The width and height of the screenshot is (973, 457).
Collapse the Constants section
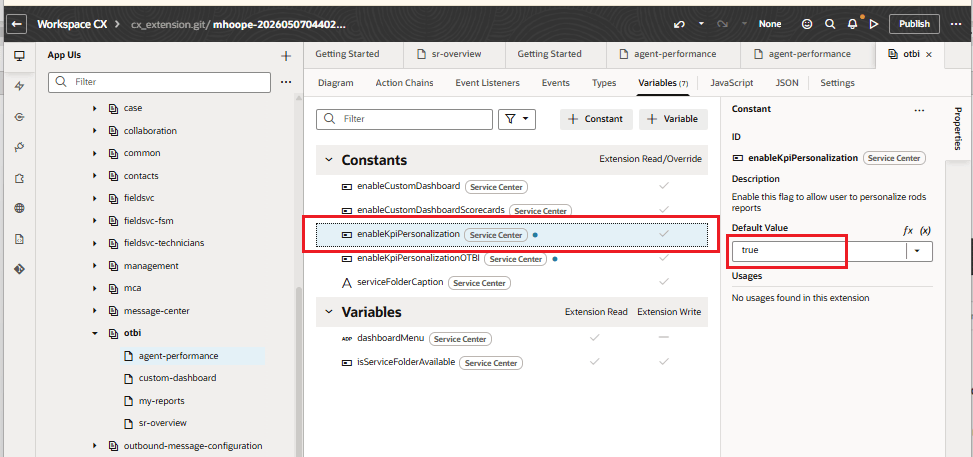pos(328,160)
